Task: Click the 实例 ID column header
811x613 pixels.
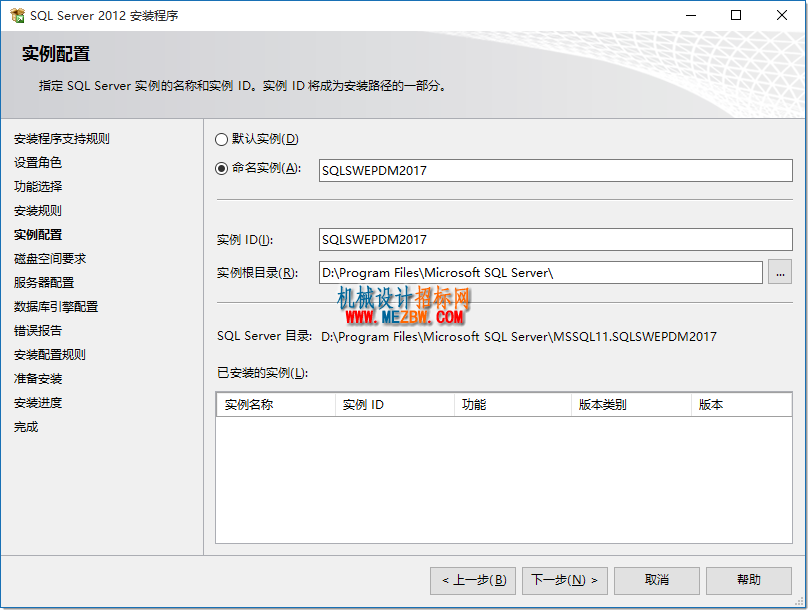Action: tap(395, 405)
